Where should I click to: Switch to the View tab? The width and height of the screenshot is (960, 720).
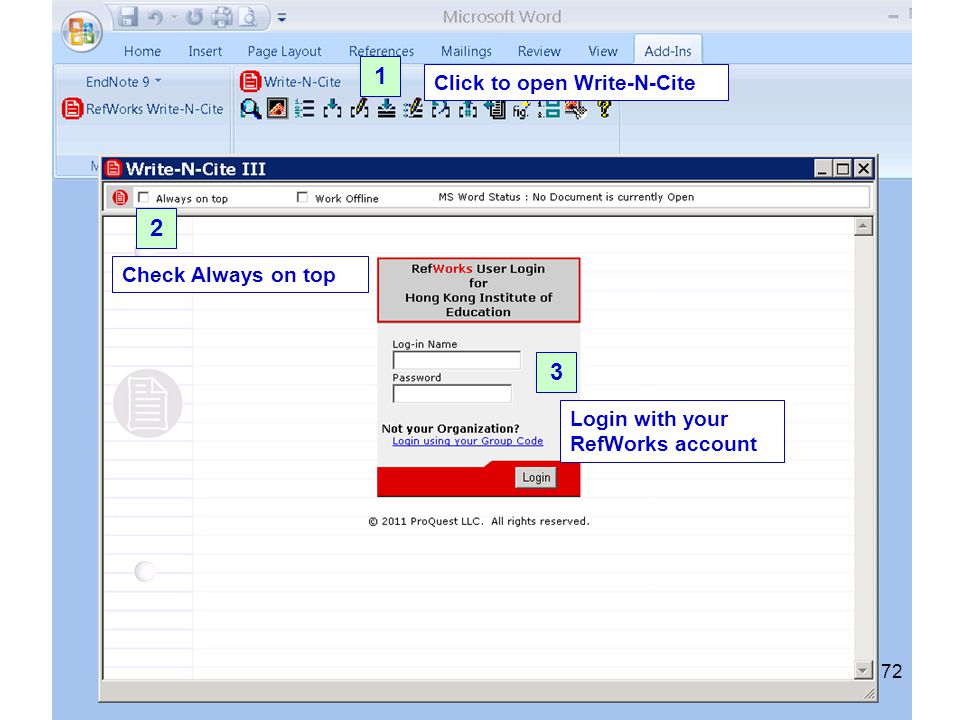(602, 51)
